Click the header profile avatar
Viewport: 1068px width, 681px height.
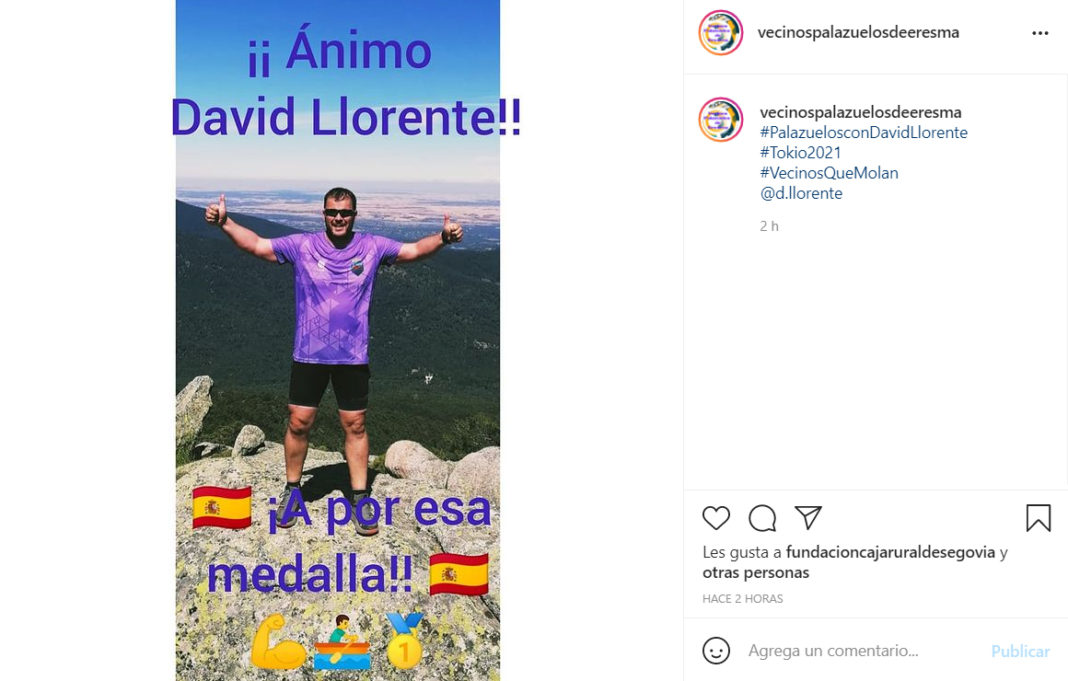click(x=721, y=33)
